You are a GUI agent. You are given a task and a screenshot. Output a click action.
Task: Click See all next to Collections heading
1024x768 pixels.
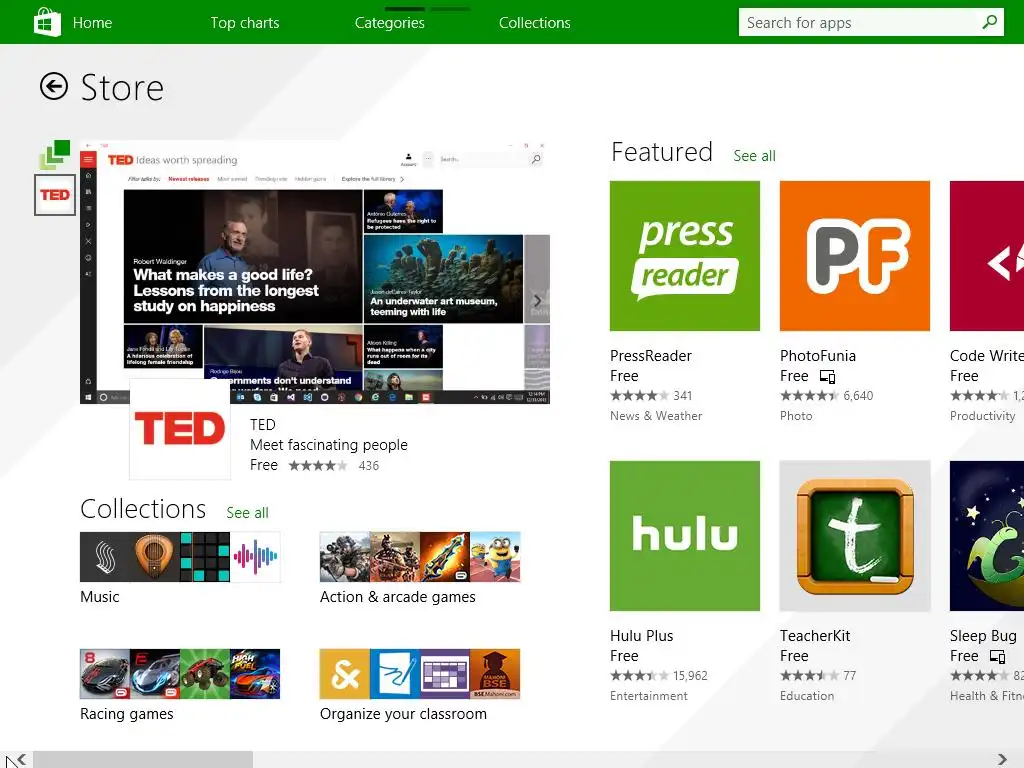[248, 513]
